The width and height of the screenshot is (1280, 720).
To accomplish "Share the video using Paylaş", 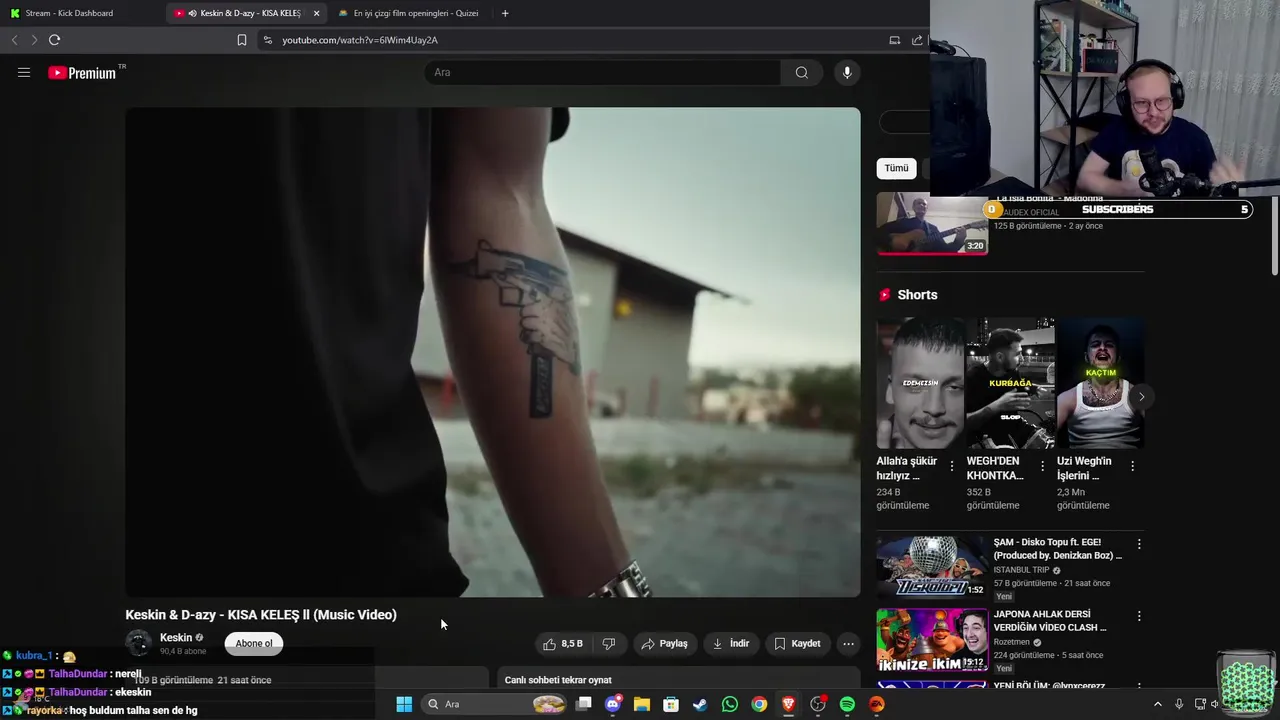I will [x=665, y=643].
